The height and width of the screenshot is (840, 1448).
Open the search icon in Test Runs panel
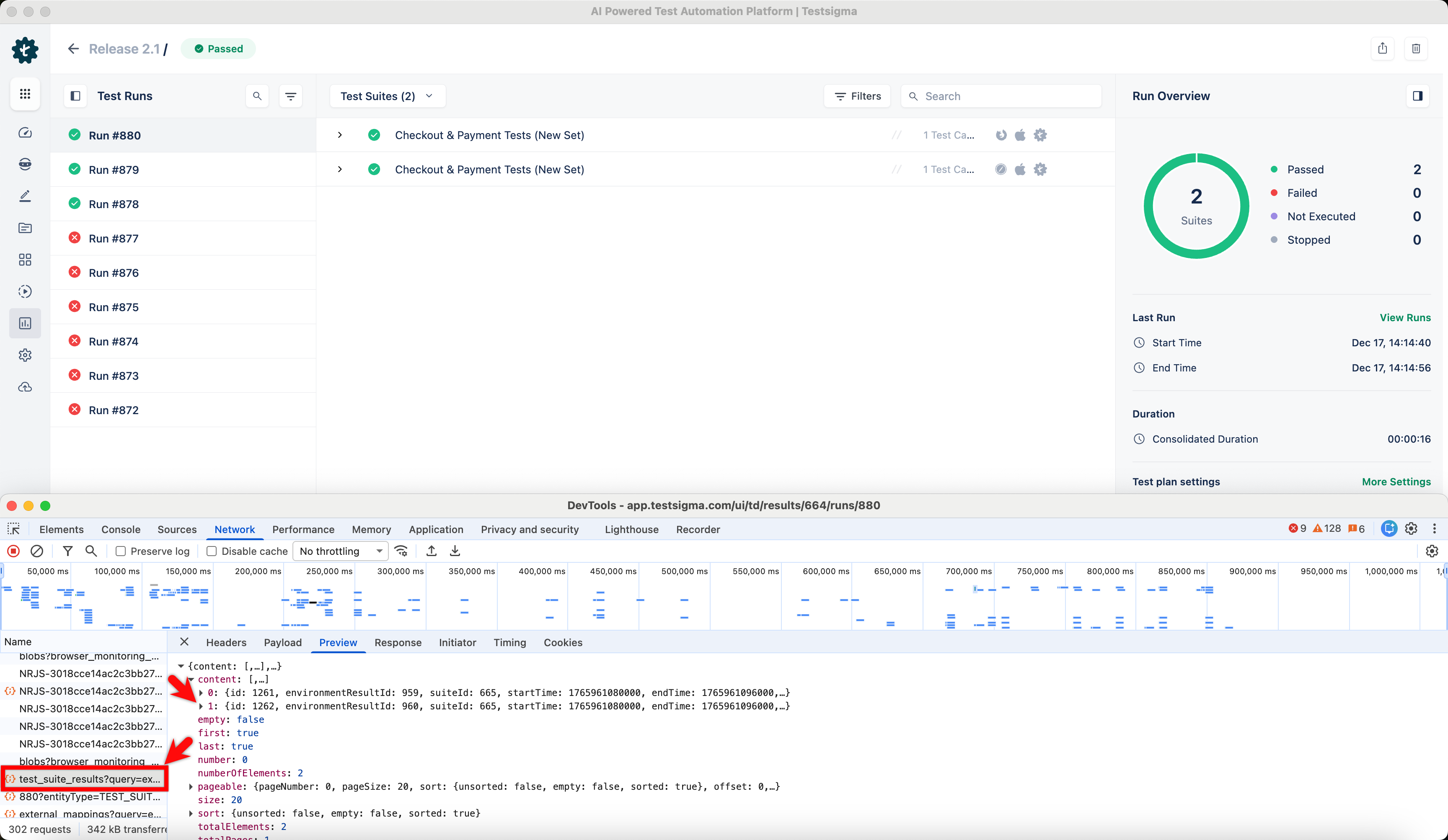click(x=257, y=96)
